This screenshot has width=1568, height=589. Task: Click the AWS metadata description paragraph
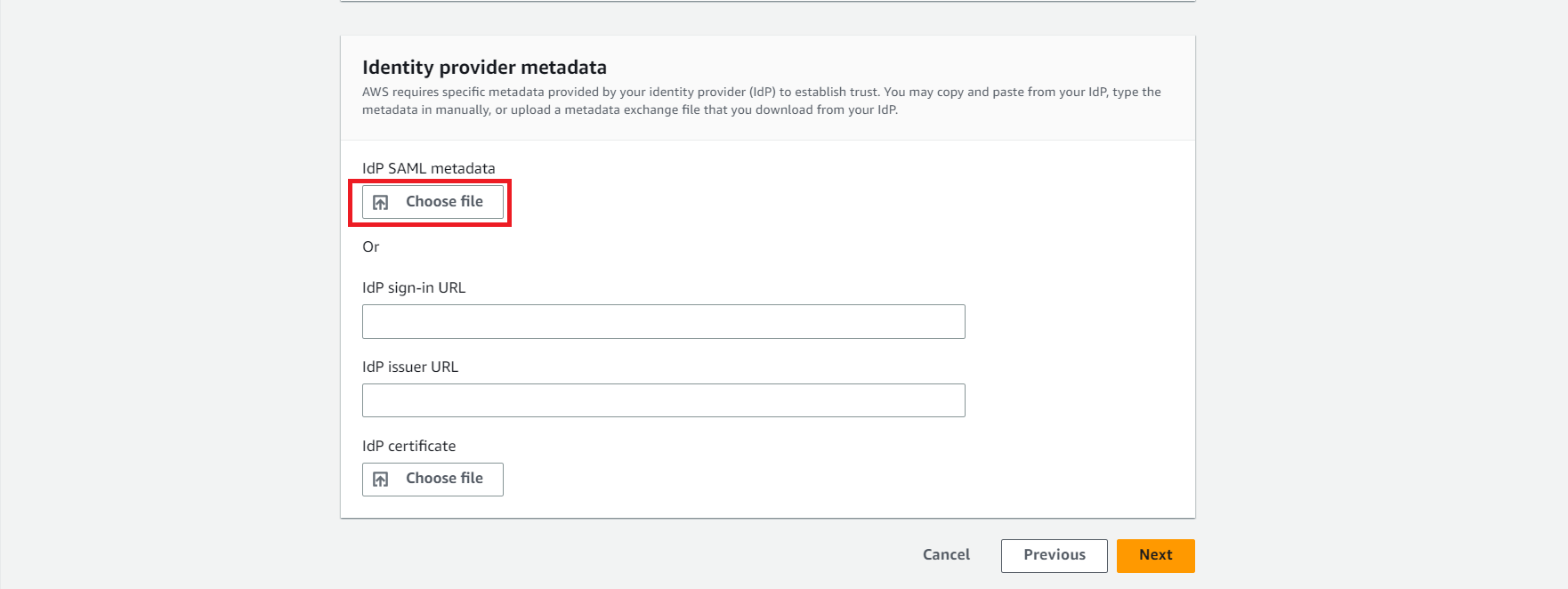761,101
